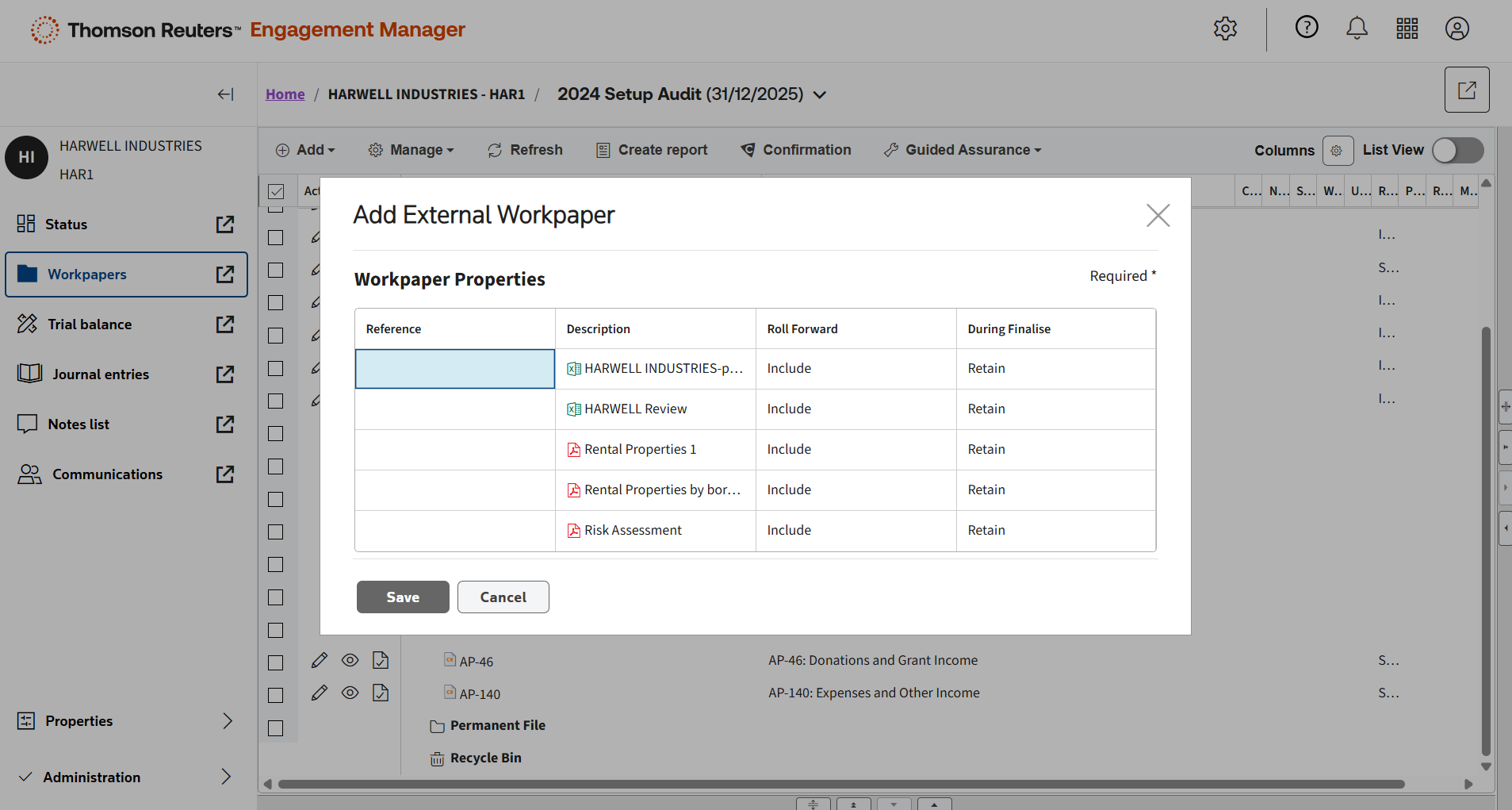The height and width of the screenshot is (810, 1512).
Task: Expand the 2024 Setup Audit engagement dropdown
Action: point(820,95)
